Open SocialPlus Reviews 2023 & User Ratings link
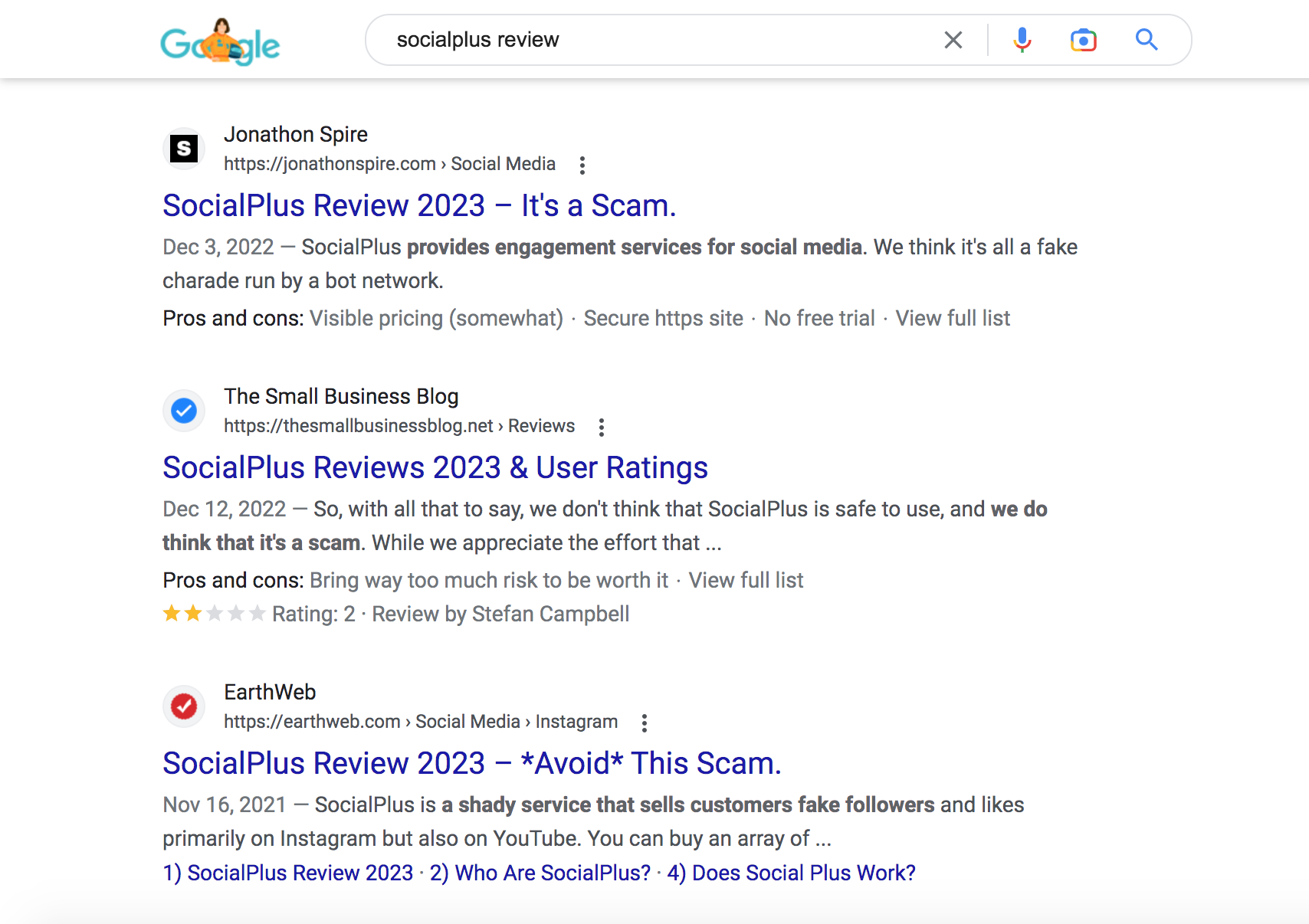1309x924 pixels. pos(435,467)
